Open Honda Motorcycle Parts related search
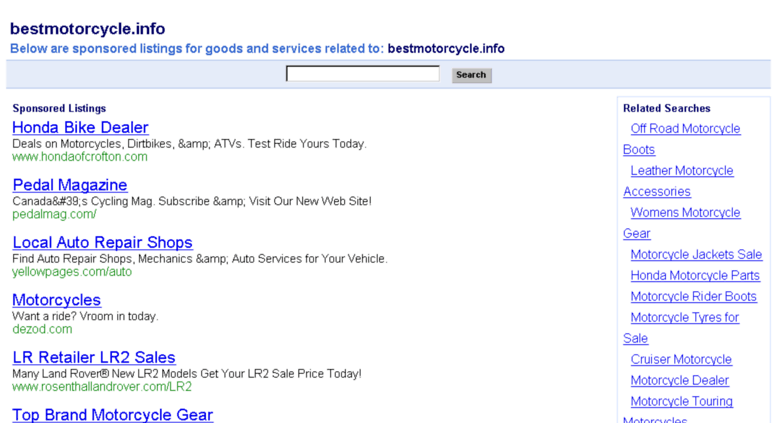Screen dimensions: 777x423 click(x=695, y=275)
